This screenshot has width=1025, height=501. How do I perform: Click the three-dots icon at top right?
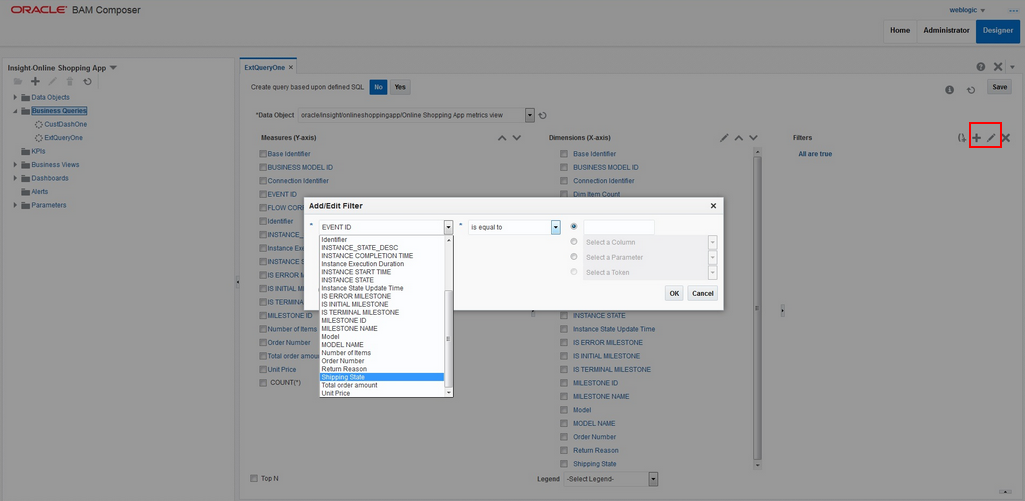(x=1014, y=11)
